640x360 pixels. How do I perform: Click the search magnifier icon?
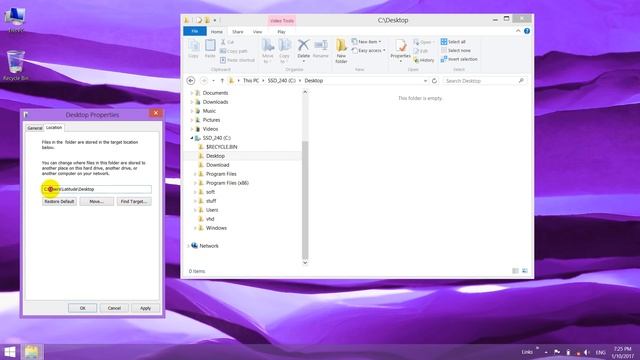(x=521, y=81)
